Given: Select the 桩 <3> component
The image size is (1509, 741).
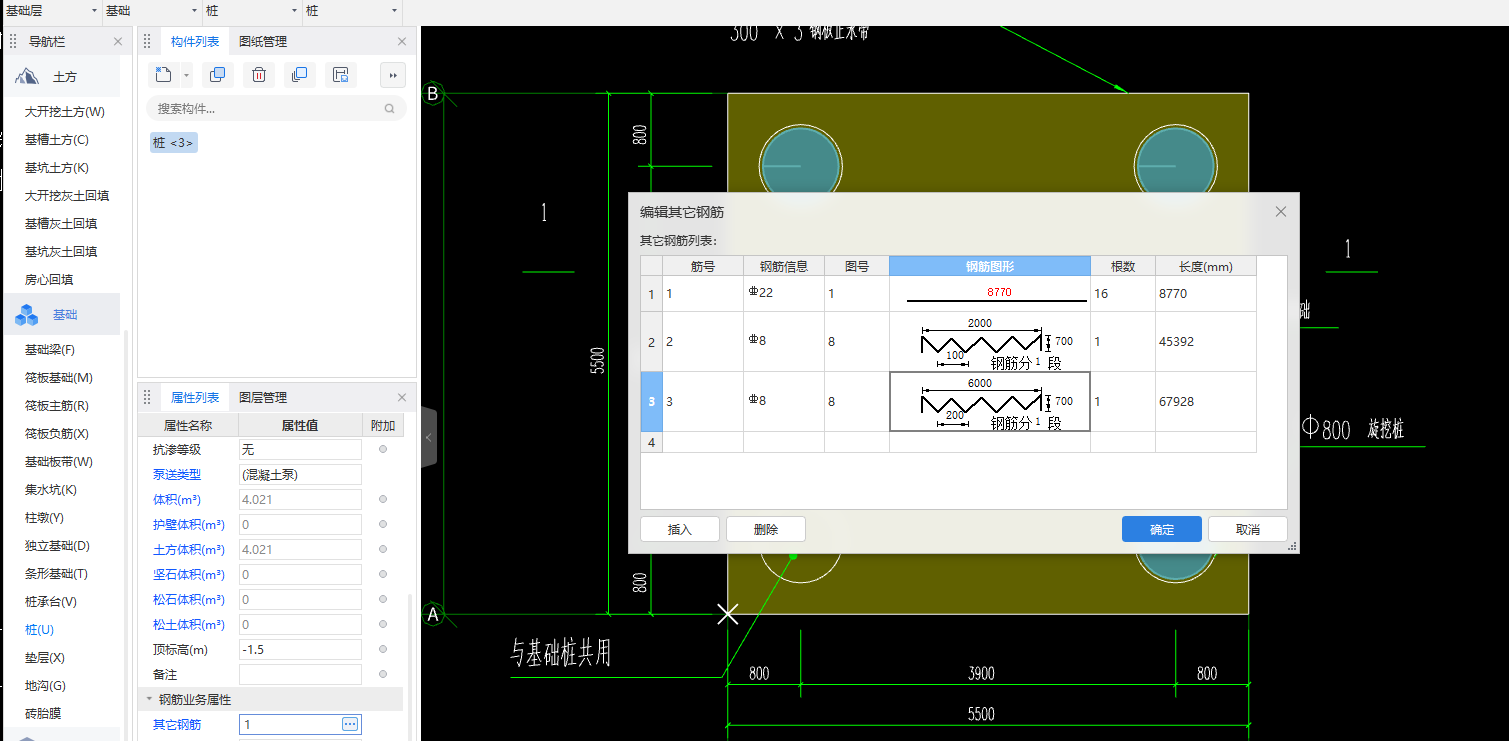Looking at the screenshot, I should coord(173,143).
